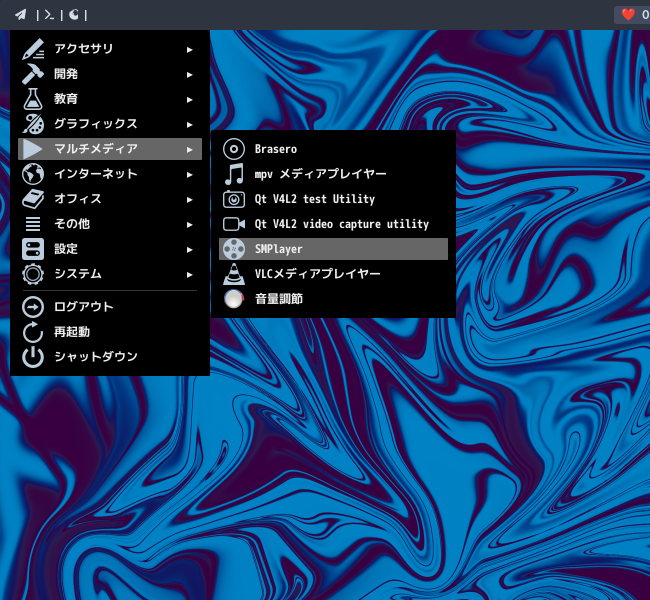Expand 教育 submenu arrow
The image size is (650, 600).
(189, 100)
